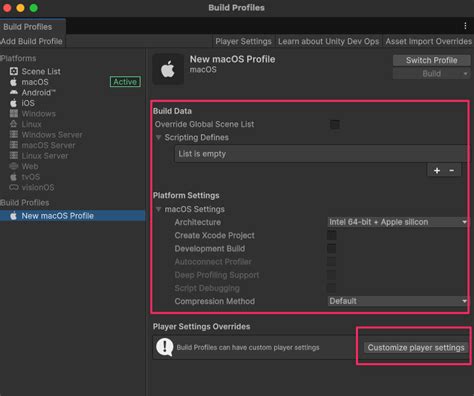The image size is (474, 396).
Task: Select the Linux platform row
Action: [73, 124]
